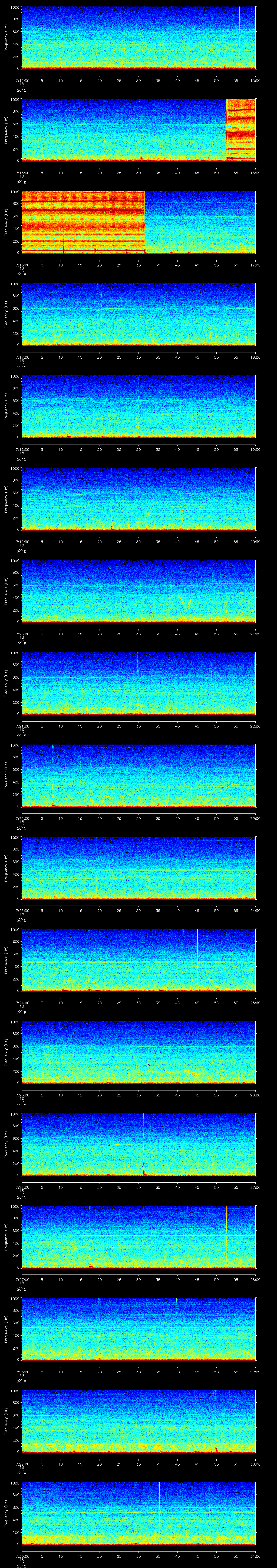Select the spectrogram panel ending at 21:00
Image resolution: width=277 pixels, height=1568 pixels.
(138, 592)
